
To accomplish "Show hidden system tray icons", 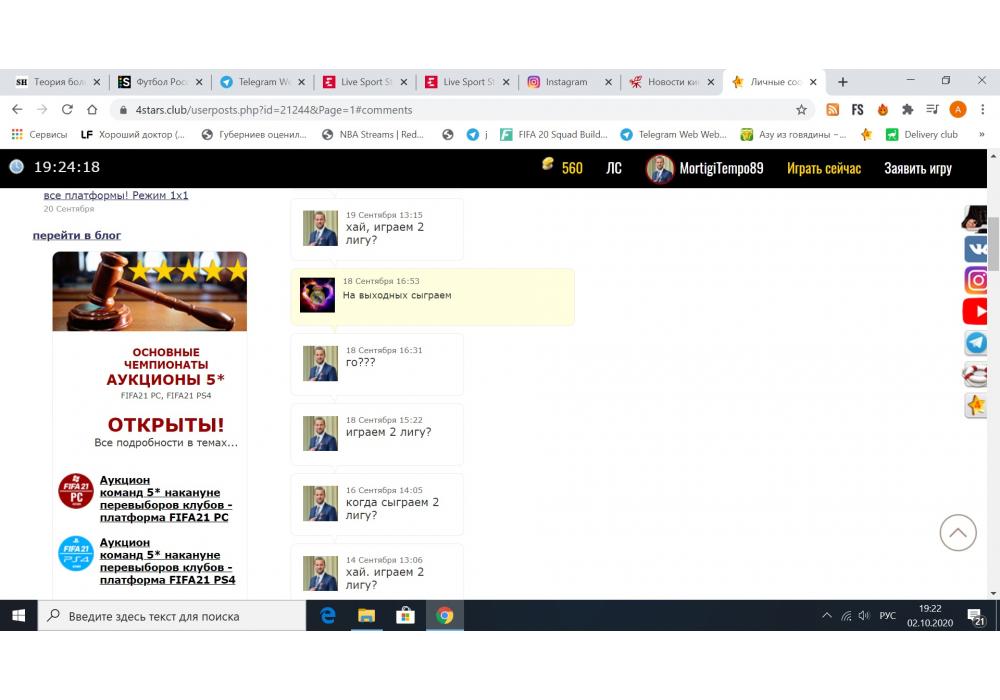I will click(826, 616).
